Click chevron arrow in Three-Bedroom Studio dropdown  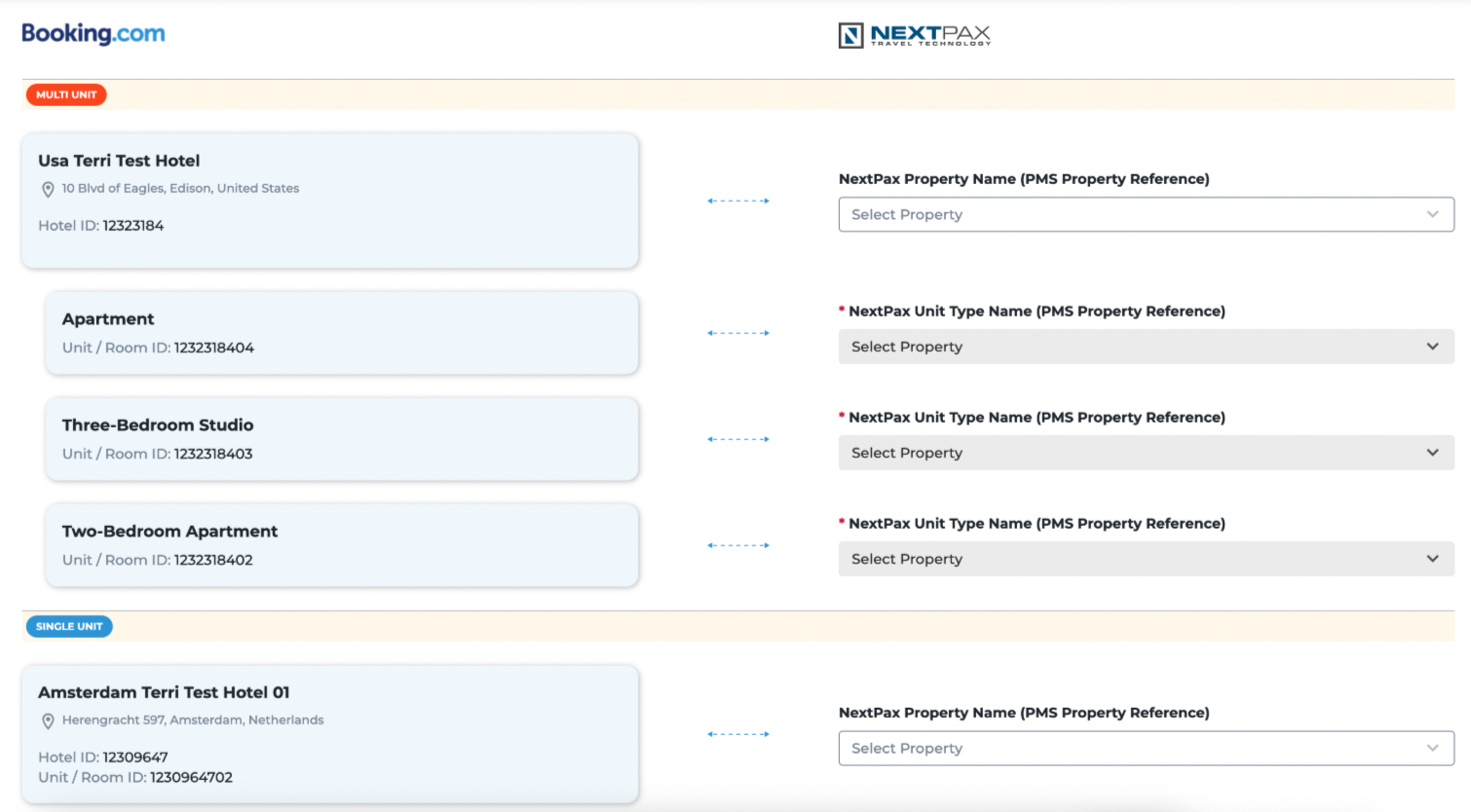tap(1433, 453)
